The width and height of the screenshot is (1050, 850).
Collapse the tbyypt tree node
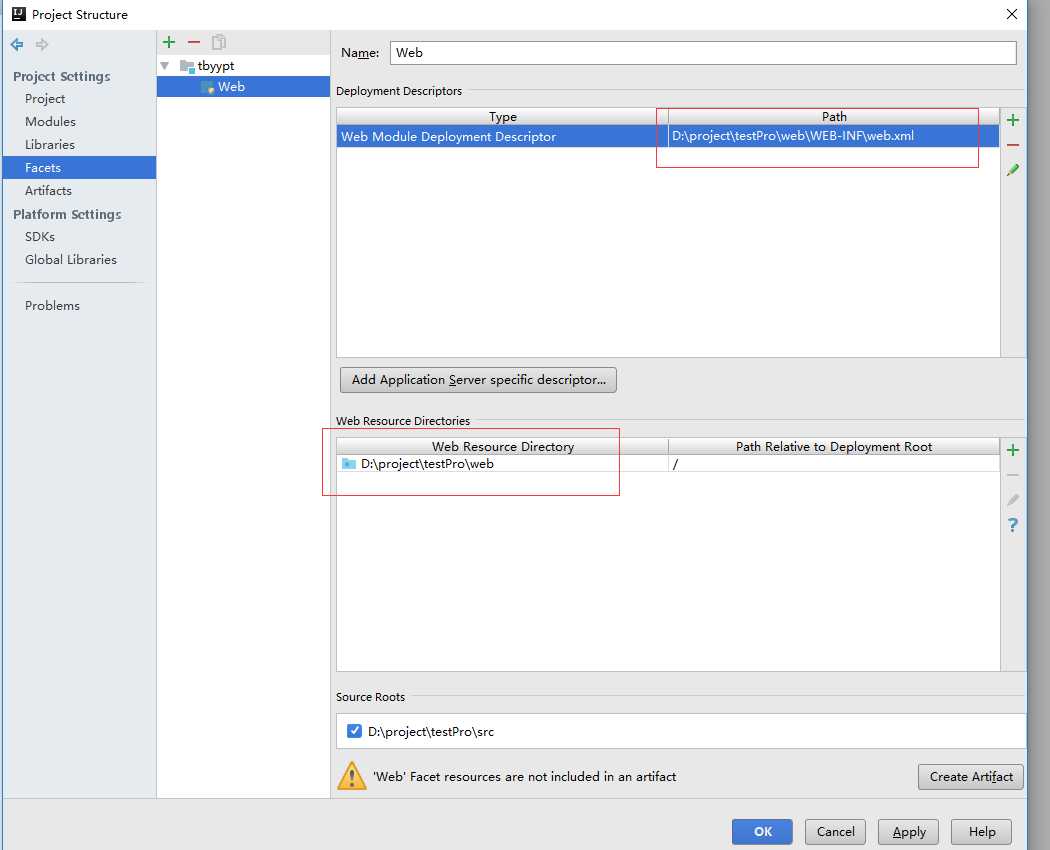165,66
